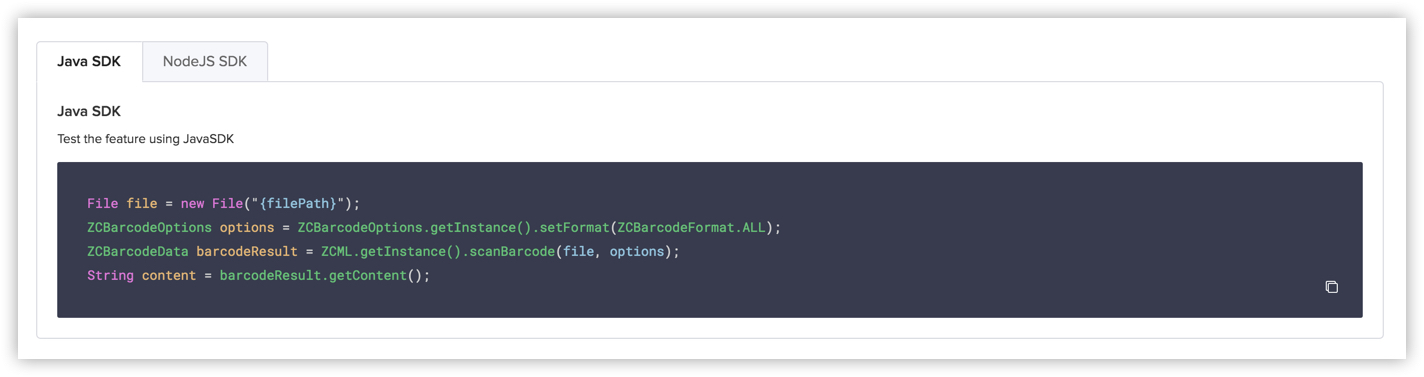Click ZCML.getInstance in the code
Viewport: 1424px width, 377px height.
click(x=375, y=251)
